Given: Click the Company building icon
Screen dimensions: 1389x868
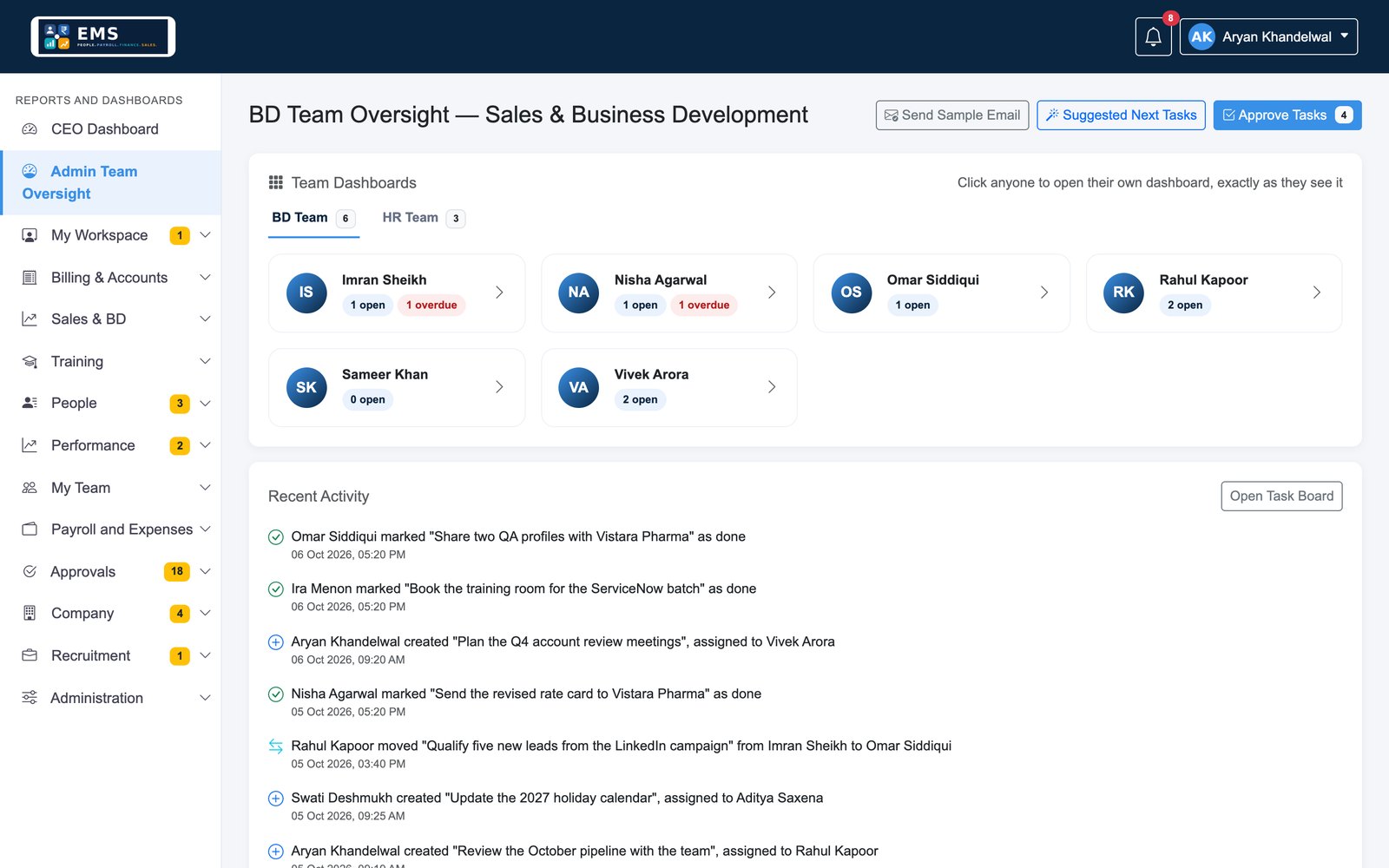Looking at the screenshot, I should tap(30, 613).
